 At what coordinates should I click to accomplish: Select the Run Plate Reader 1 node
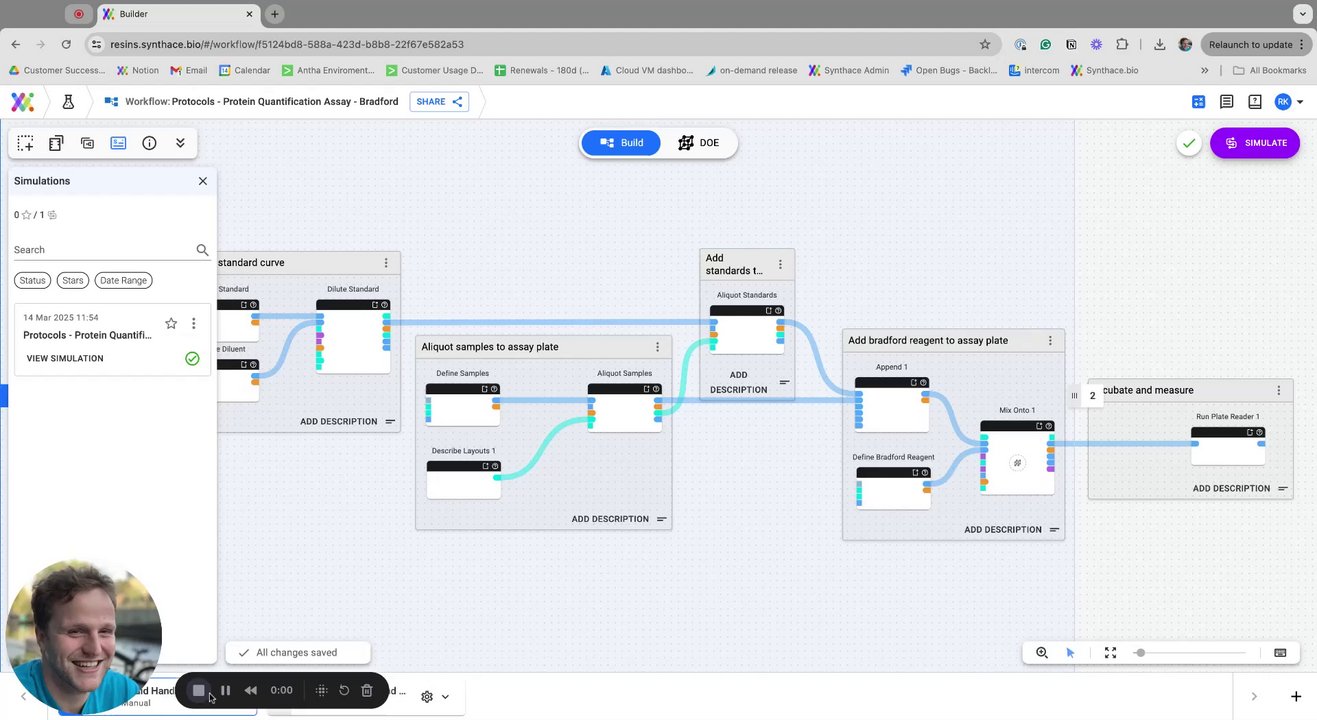(1228, 445)
